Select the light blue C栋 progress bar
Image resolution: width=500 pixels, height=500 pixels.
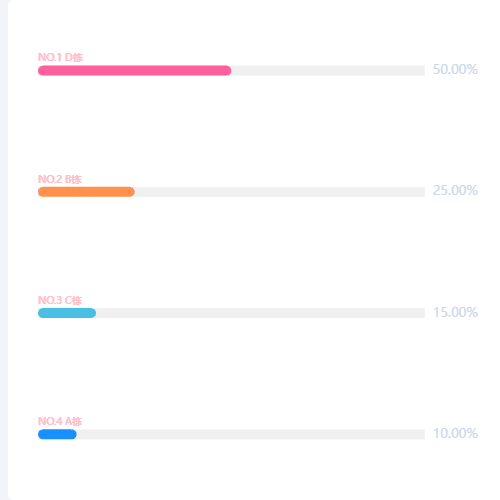[67, 313]
